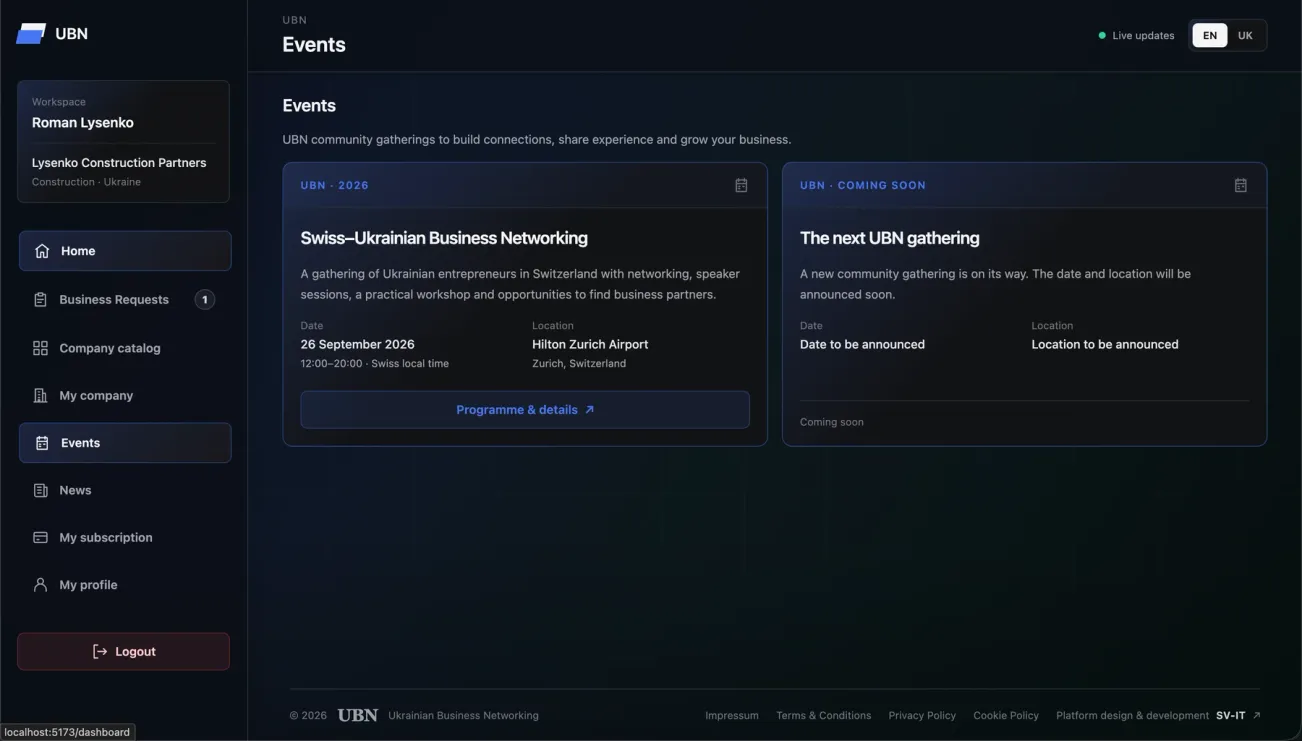Click the green Live updates status dot
The image size is (1302, 741).
[x=1102, y=36]
